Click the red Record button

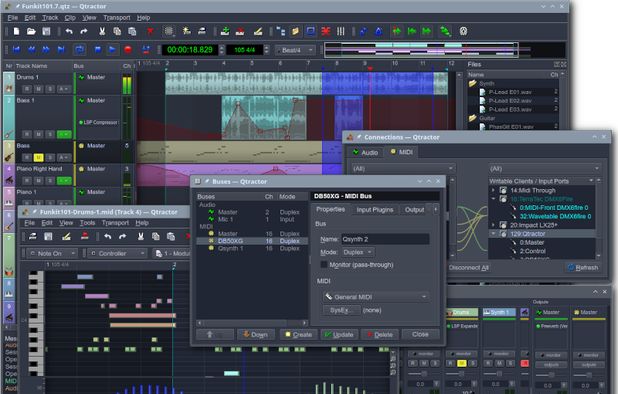[x=128, y=50]
